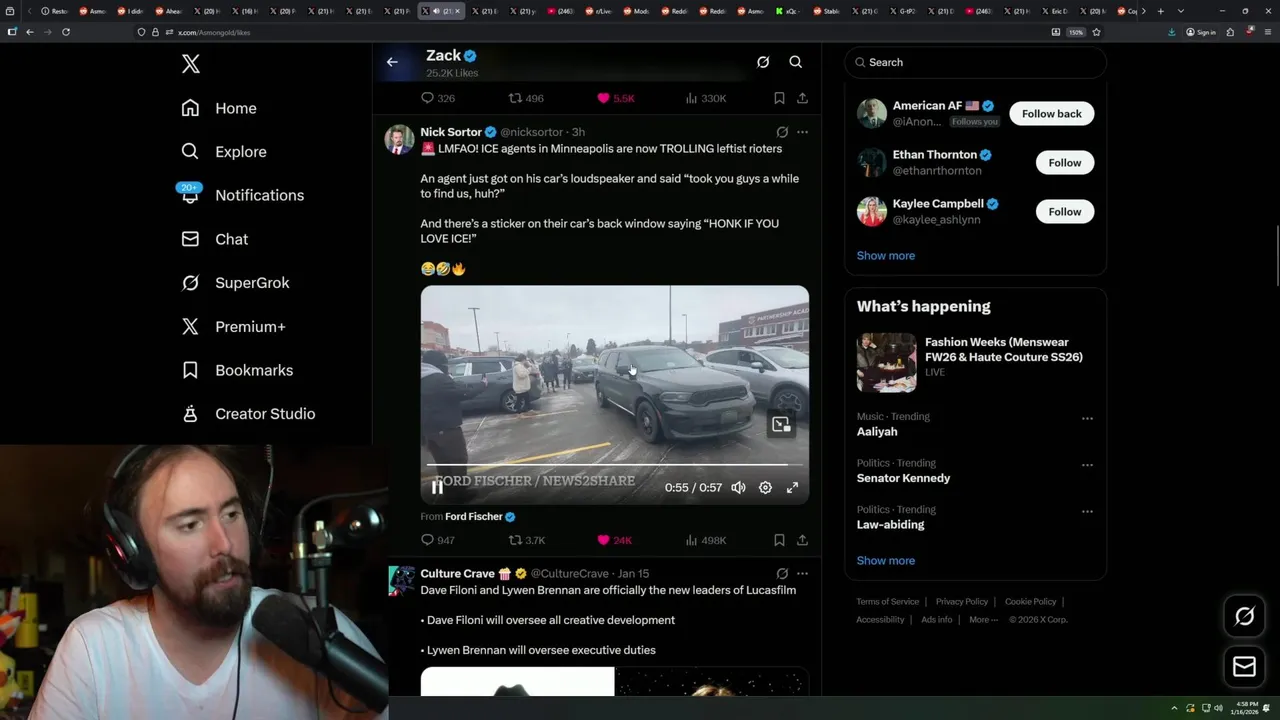Viewport: 1280px width, 720px height.
Task: Show more trending topics
Action: [886, 561]
